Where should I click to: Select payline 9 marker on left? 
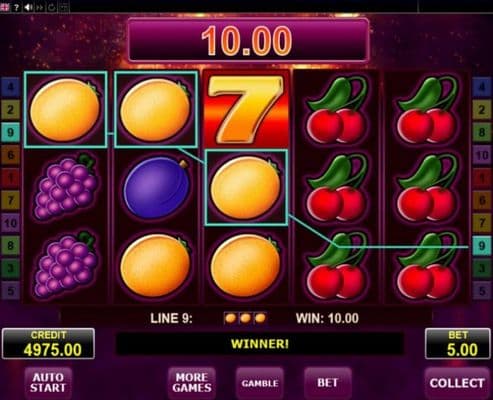pos(10,132)
